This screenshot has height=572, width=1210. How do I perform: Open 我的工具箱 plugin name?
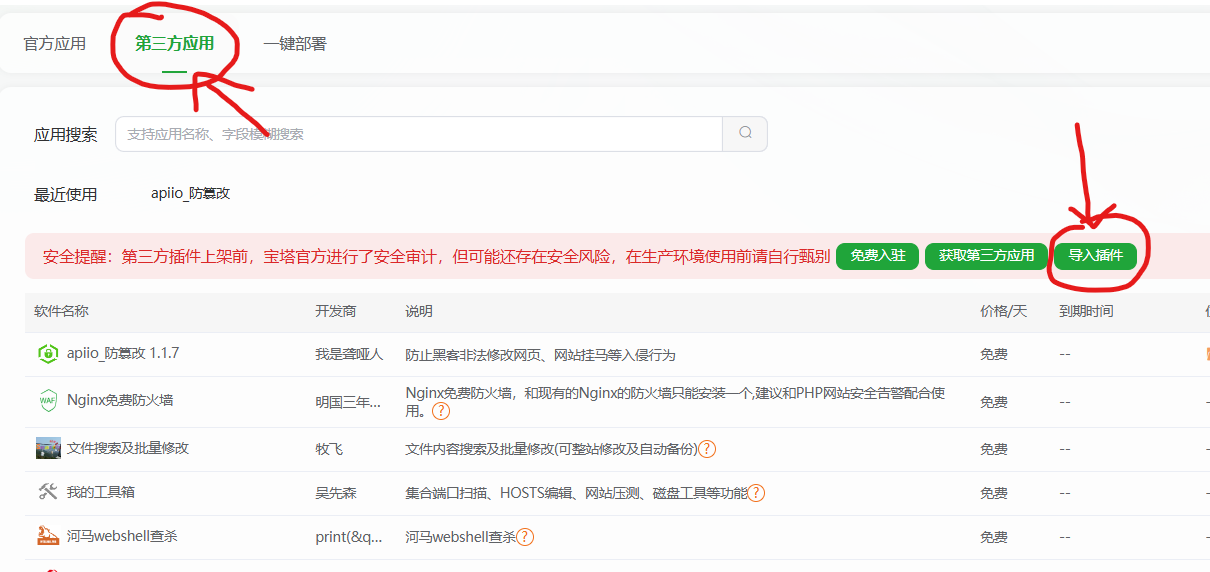100,492
